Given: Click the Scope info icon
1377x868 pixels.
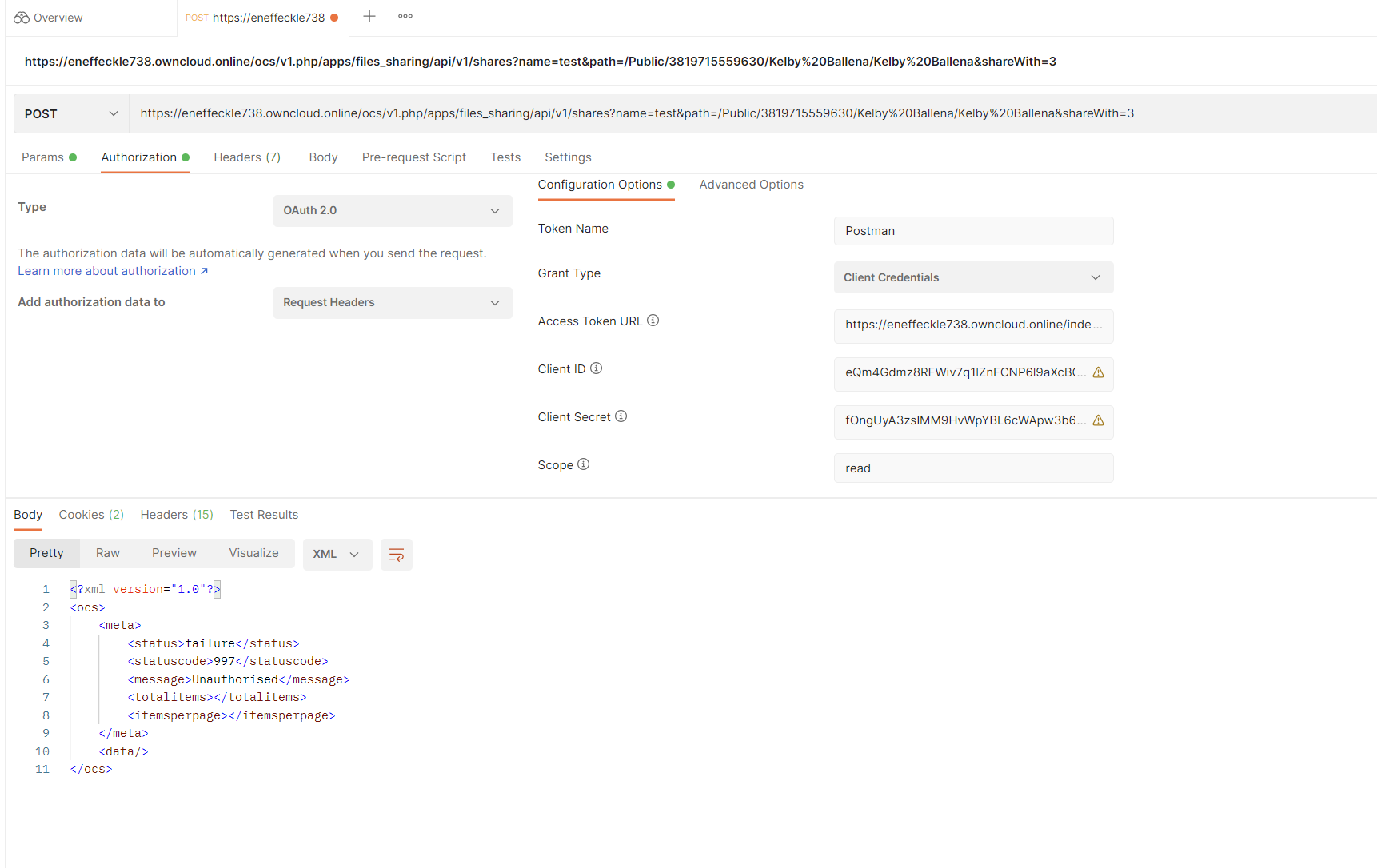Looking at the screenshot, I should (583, 464).
